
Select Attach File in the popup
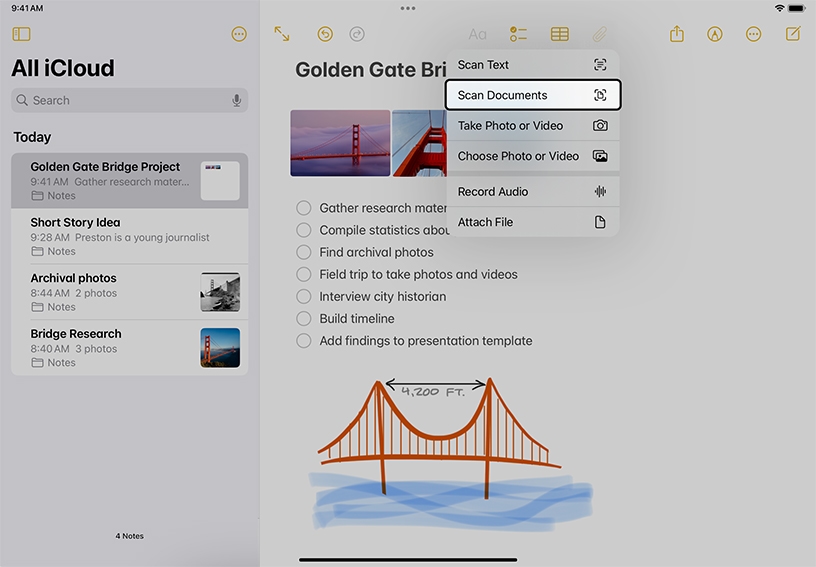click(x=533, y=222)
